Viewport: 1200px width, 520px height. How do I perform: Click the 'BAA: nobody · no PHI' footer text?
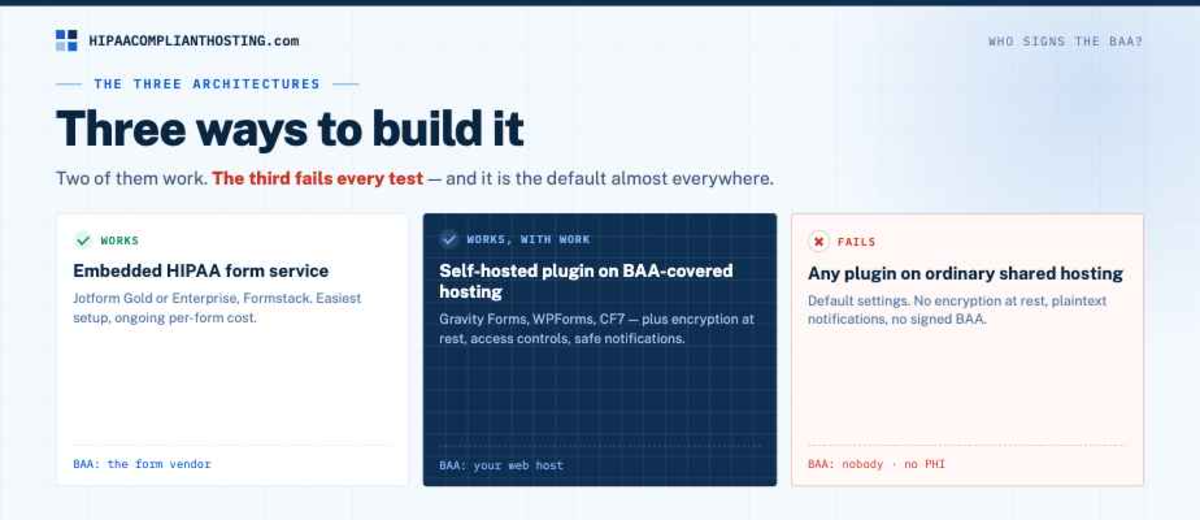click(876, 464)
